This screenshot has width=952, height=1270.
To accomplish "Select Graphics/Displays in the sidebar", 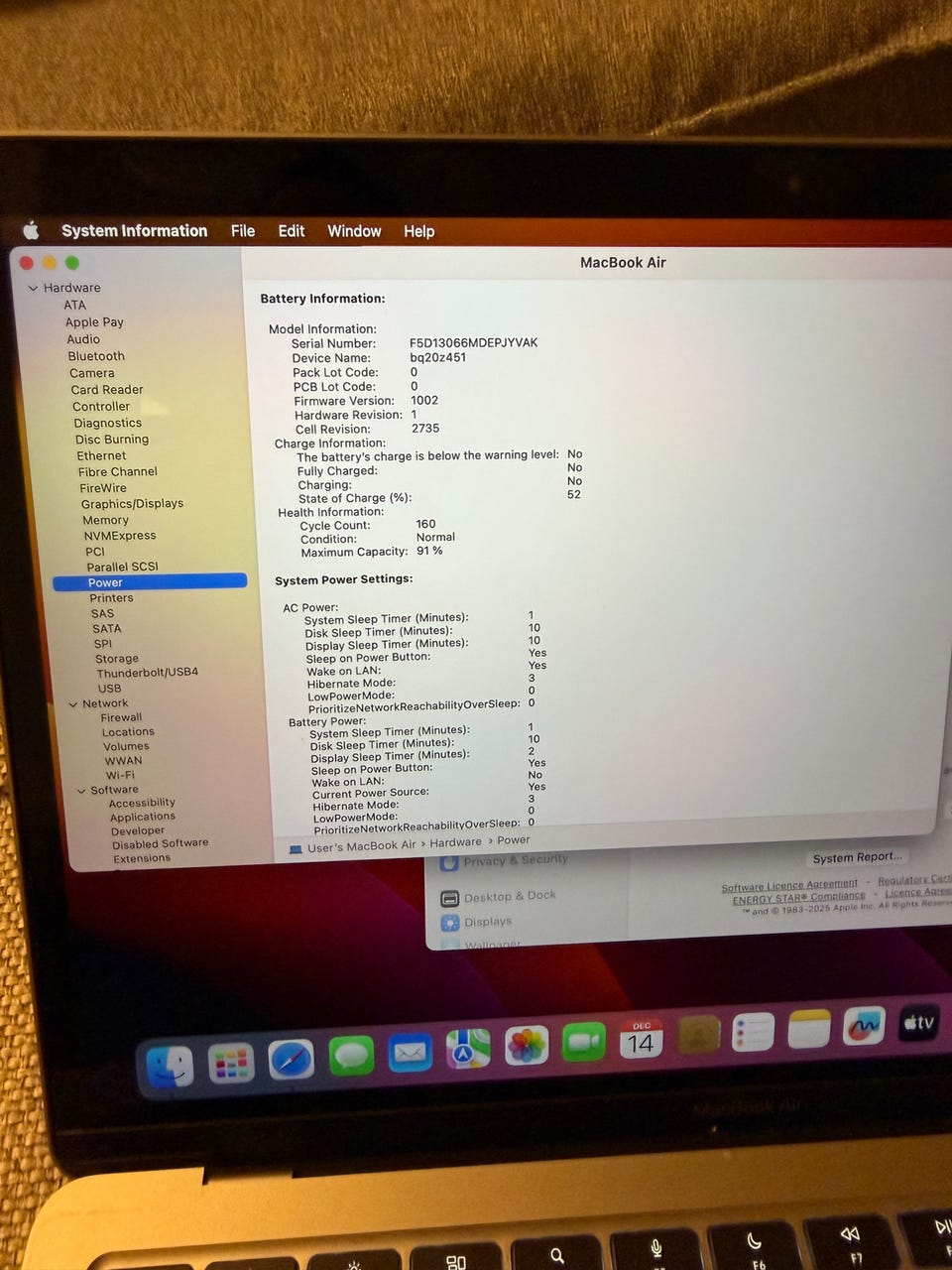I will click(132, 504).
